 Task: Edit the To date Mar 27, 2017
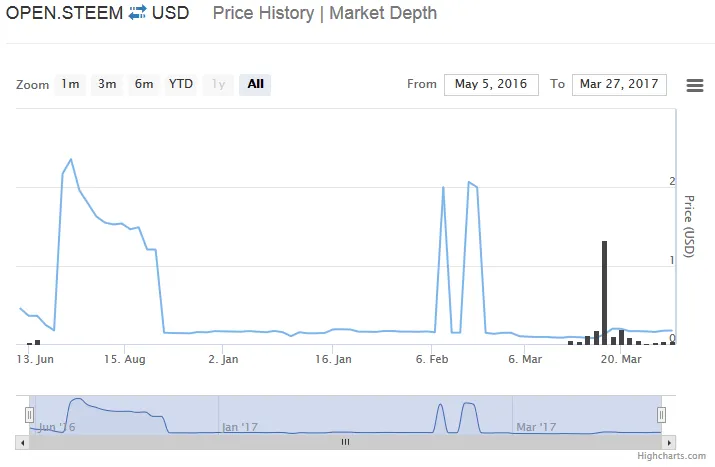pos(619,85)
